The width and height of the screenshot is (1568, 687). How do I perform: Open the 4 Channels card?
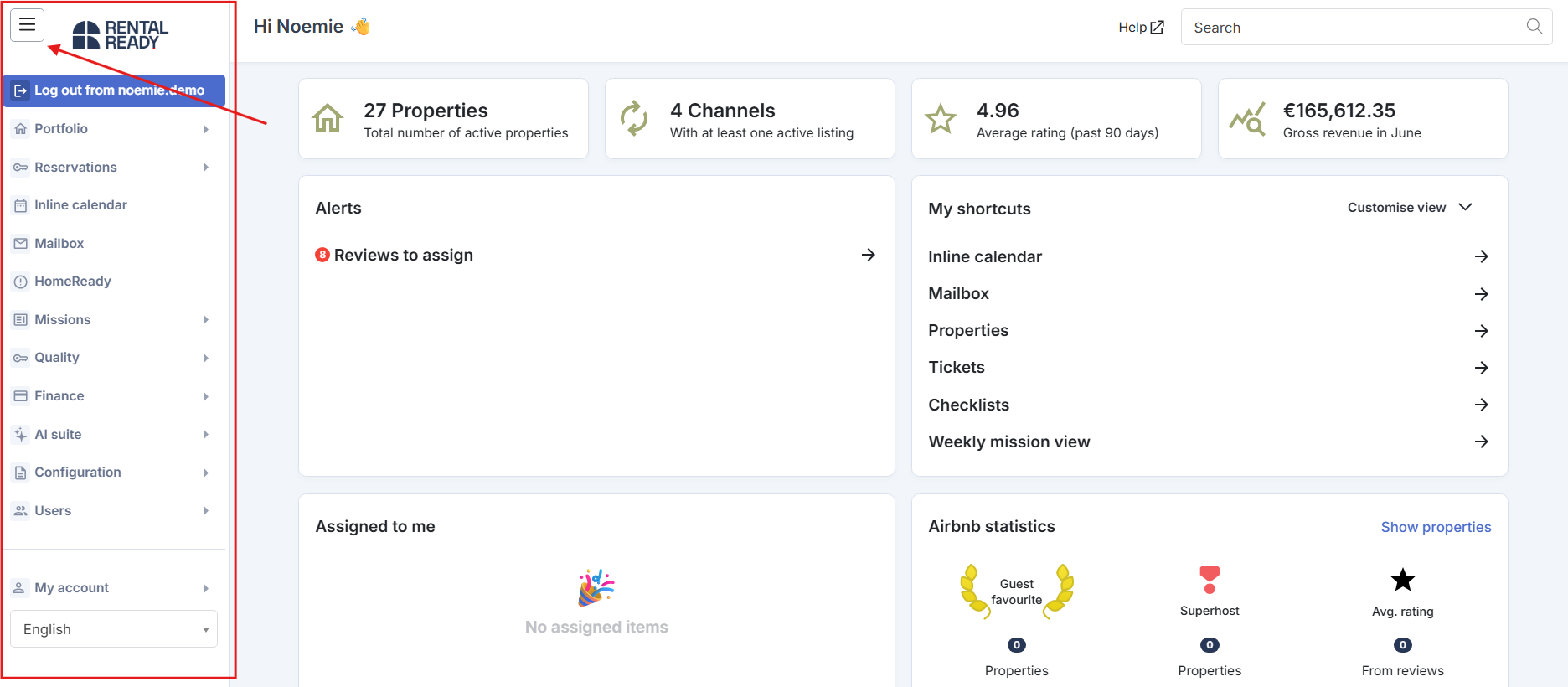[750, 119]
